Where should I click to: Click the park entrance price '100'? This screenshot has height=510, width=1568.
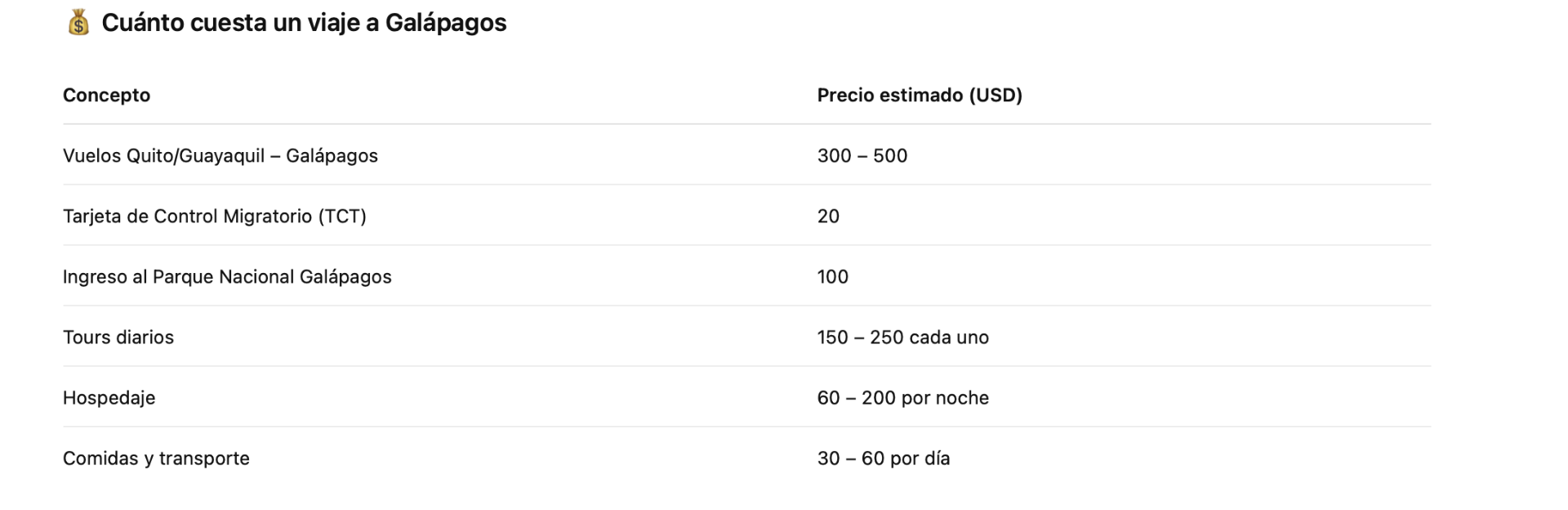coord(832,276)
